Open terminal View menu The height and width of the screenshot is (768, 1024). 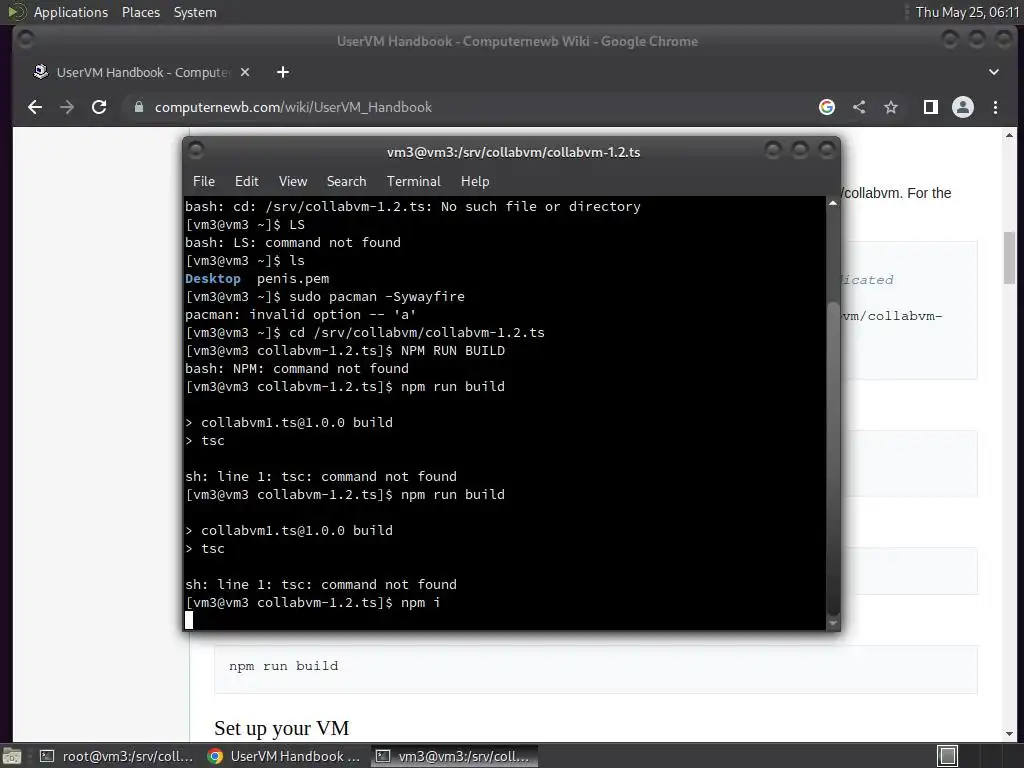point(293,181)
